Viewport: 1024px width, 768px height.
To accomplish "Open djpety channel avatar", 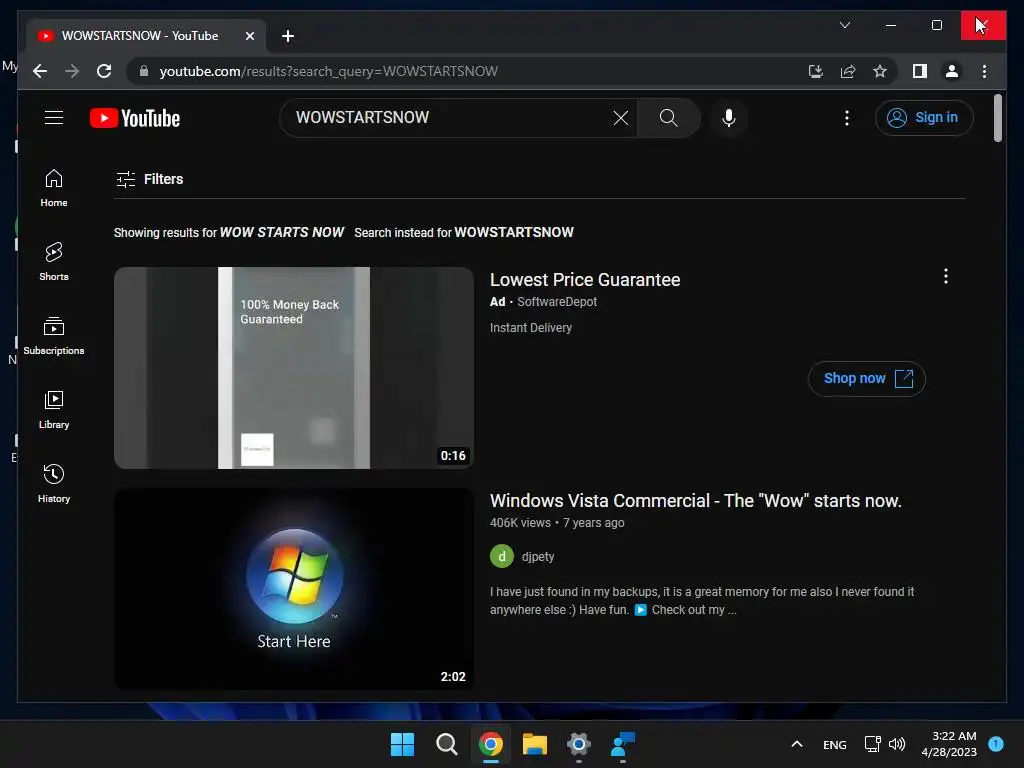I will coord(502,556).
